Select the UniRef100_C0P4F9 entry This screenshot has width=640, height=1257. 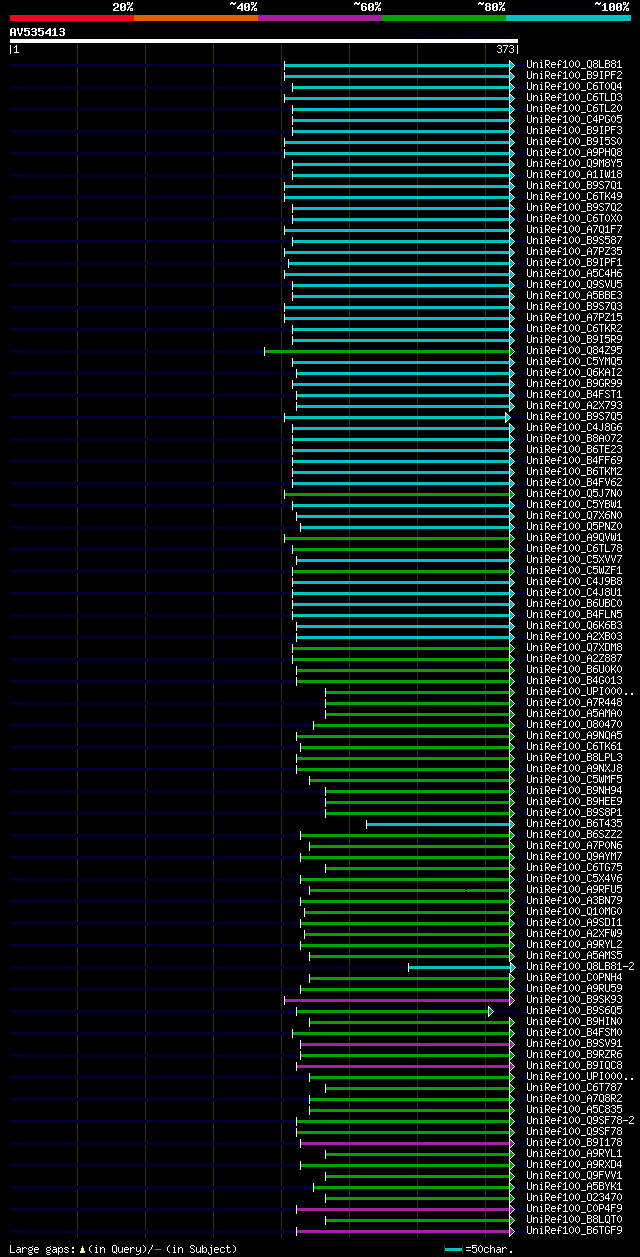coord(574,1209)
